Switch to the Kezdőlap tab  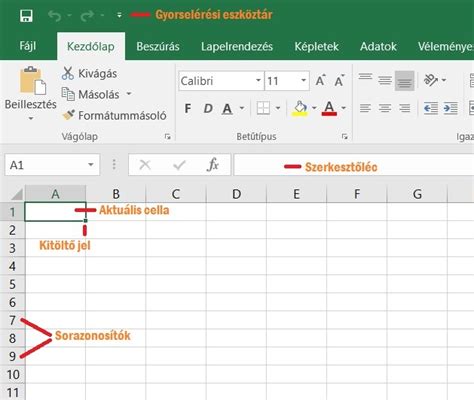click(x=91, y=46)
